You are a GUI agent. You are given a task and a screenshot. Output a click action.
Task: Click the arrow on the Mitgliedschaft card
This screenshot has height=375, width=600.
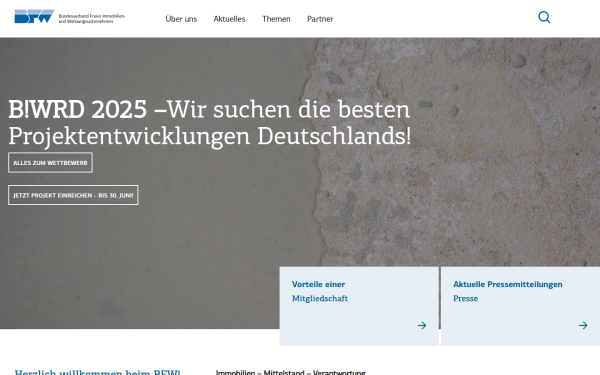pyautogui.click(x=422, y=325)
